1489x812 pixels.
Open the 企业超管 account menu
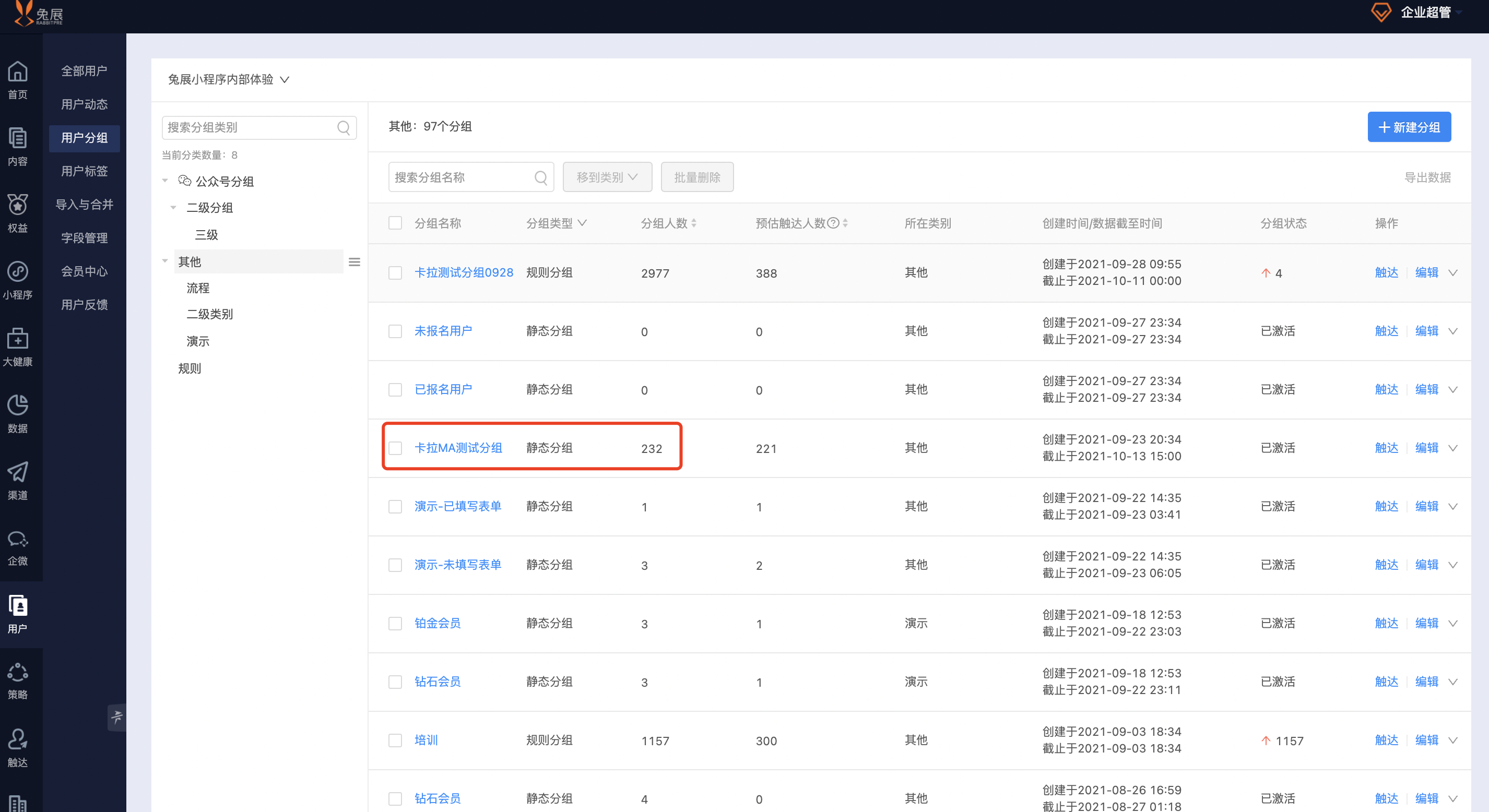[1431, 12]
